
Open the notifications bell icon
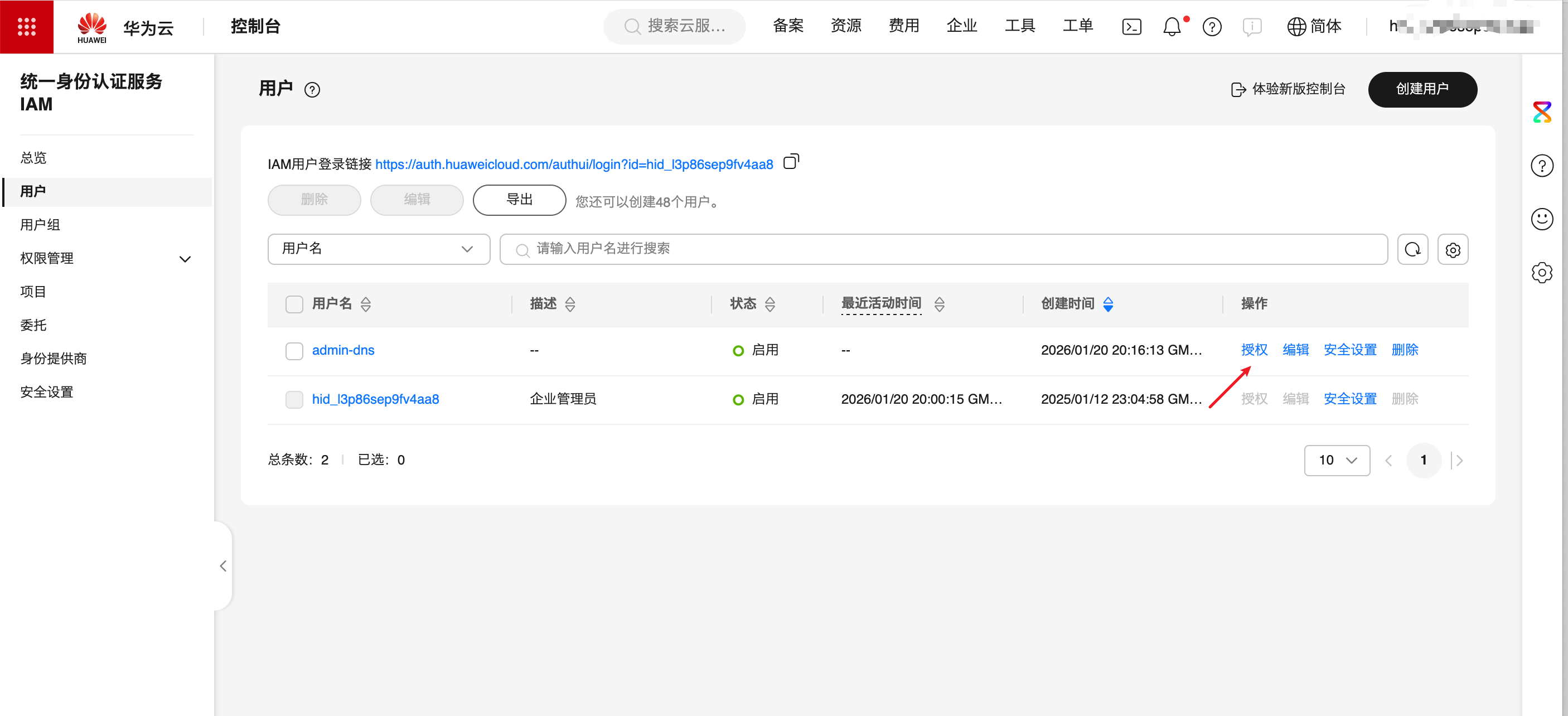pyautogui.click(x=1172, y=26)
